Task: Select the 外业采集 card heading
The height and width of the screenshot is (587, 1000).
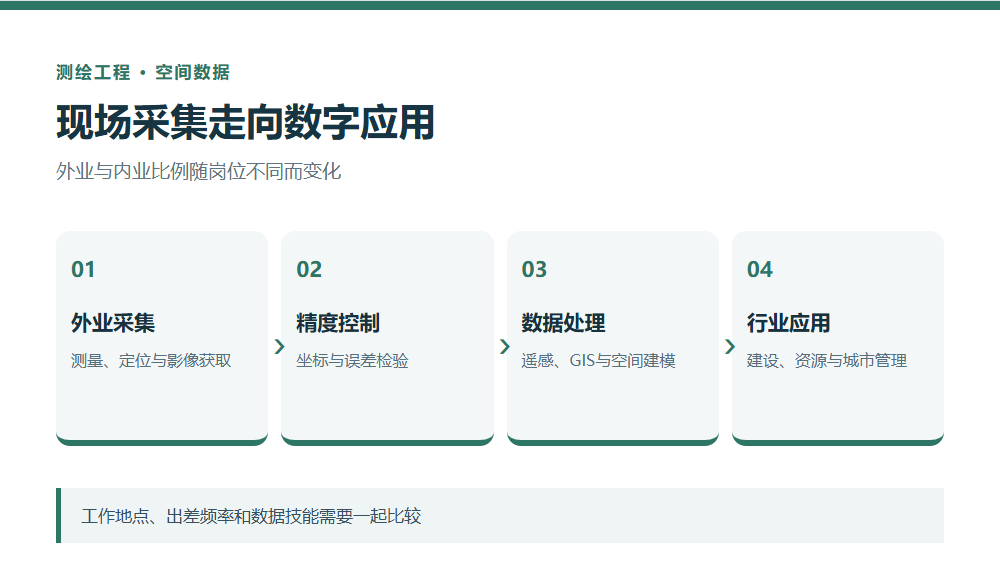Action: (113, 323)
